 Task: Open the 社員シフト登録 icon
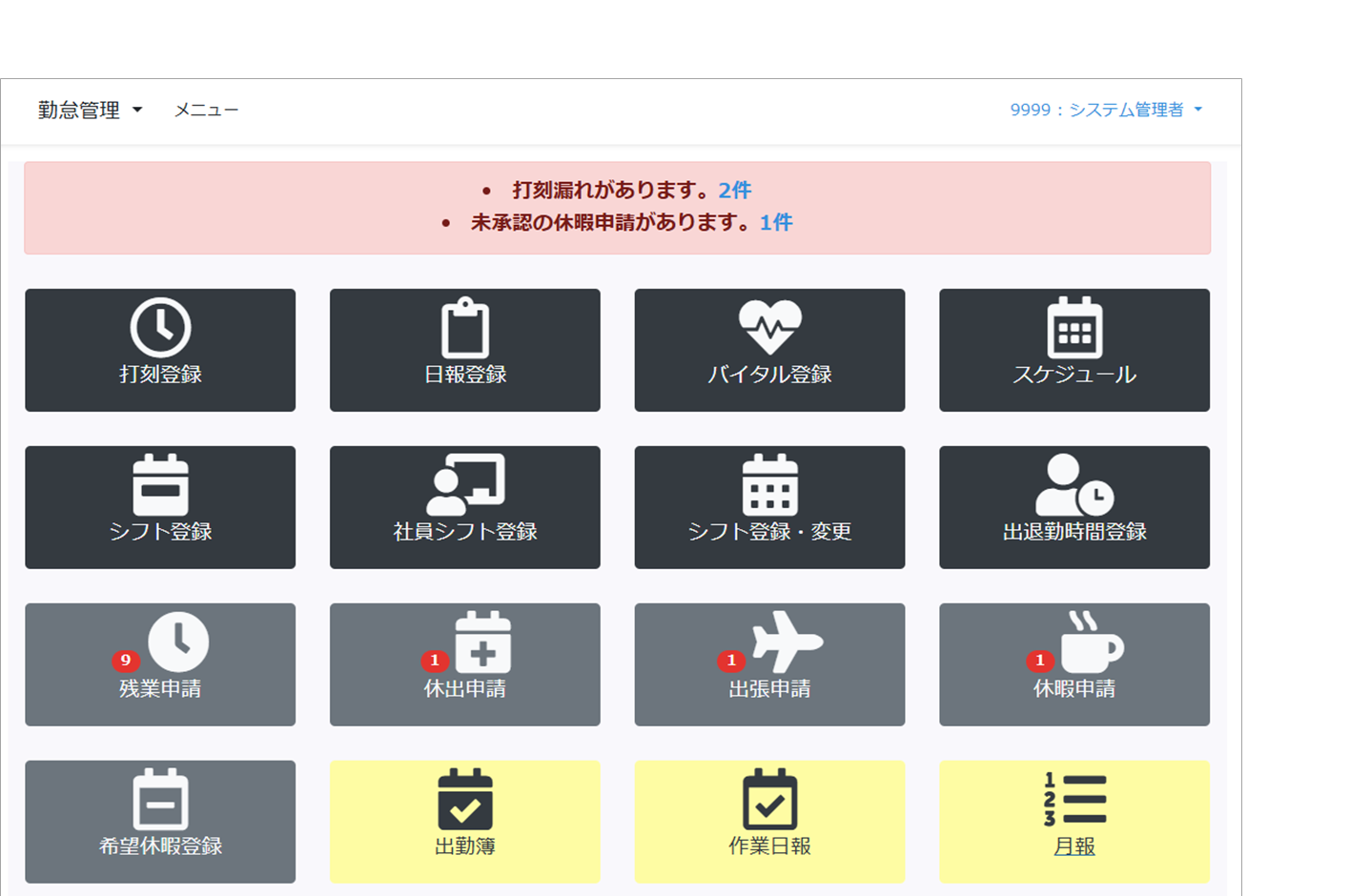(464, 485)
